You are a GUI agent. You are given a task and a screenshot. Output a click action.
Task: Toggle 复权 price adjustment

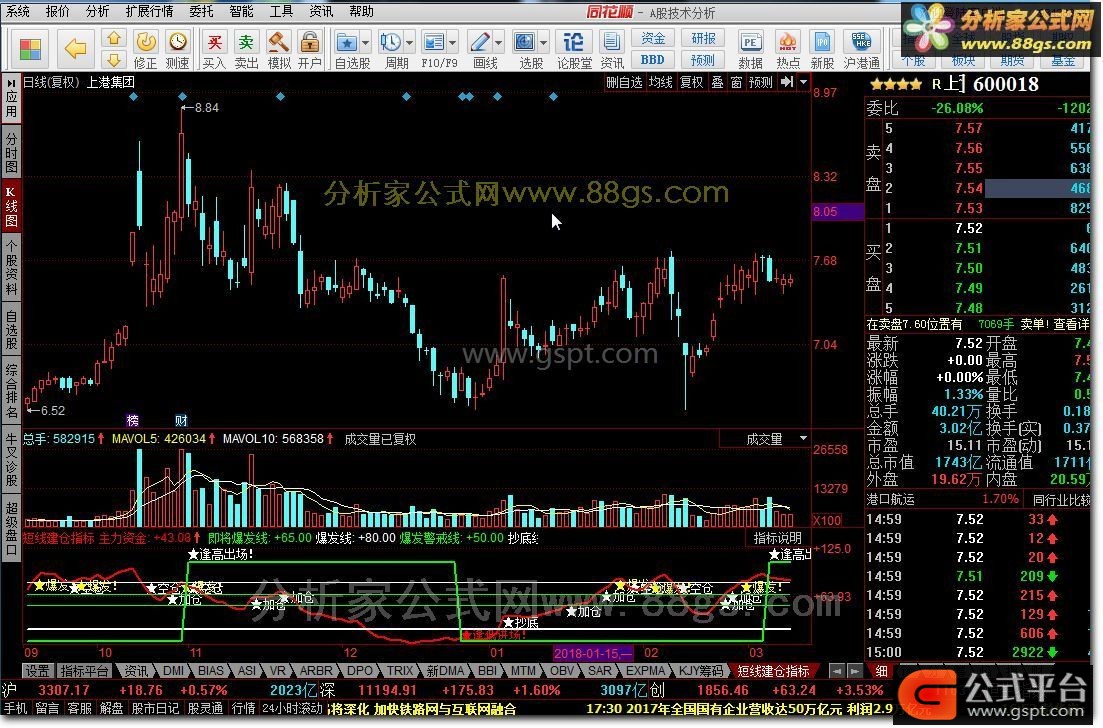pyautogui.click(x=691, y=82)
